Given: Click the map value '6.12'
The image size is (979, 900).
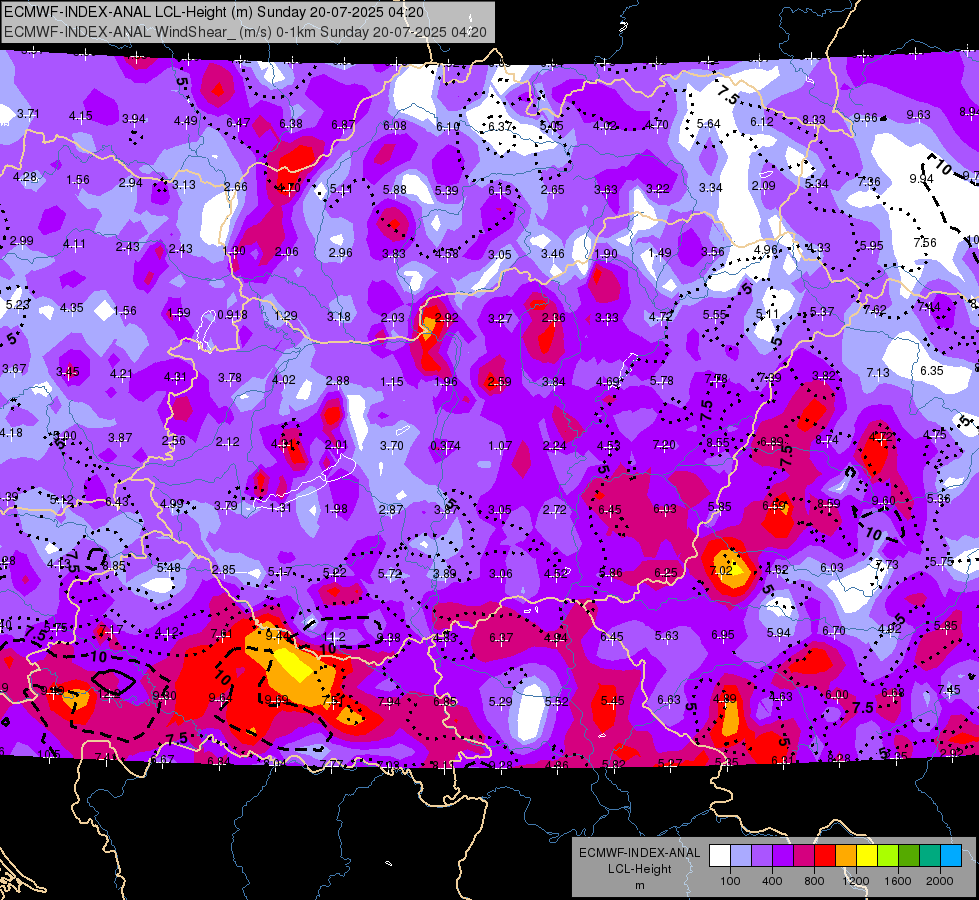Looking at the screenshot, I should (762, 122).
